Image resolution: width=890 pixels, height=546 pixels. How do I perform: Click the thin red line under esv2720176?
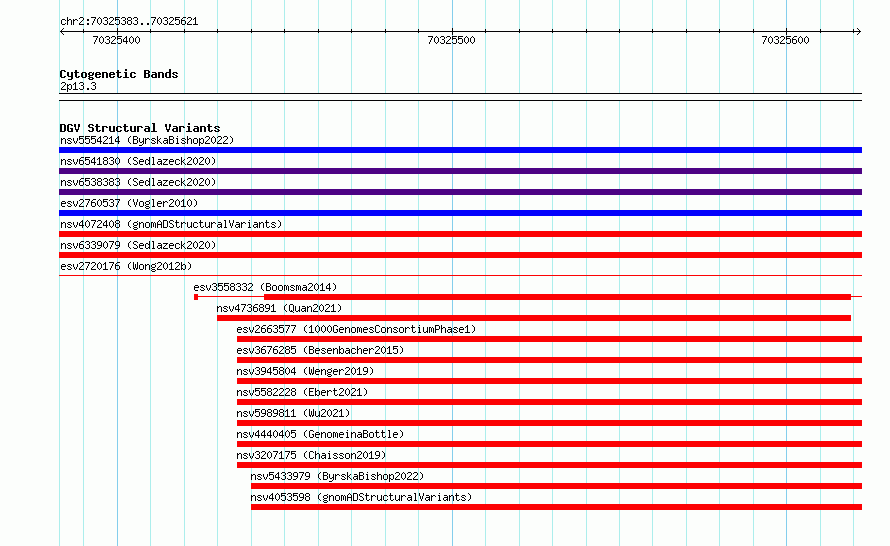(x=460, y=276)
